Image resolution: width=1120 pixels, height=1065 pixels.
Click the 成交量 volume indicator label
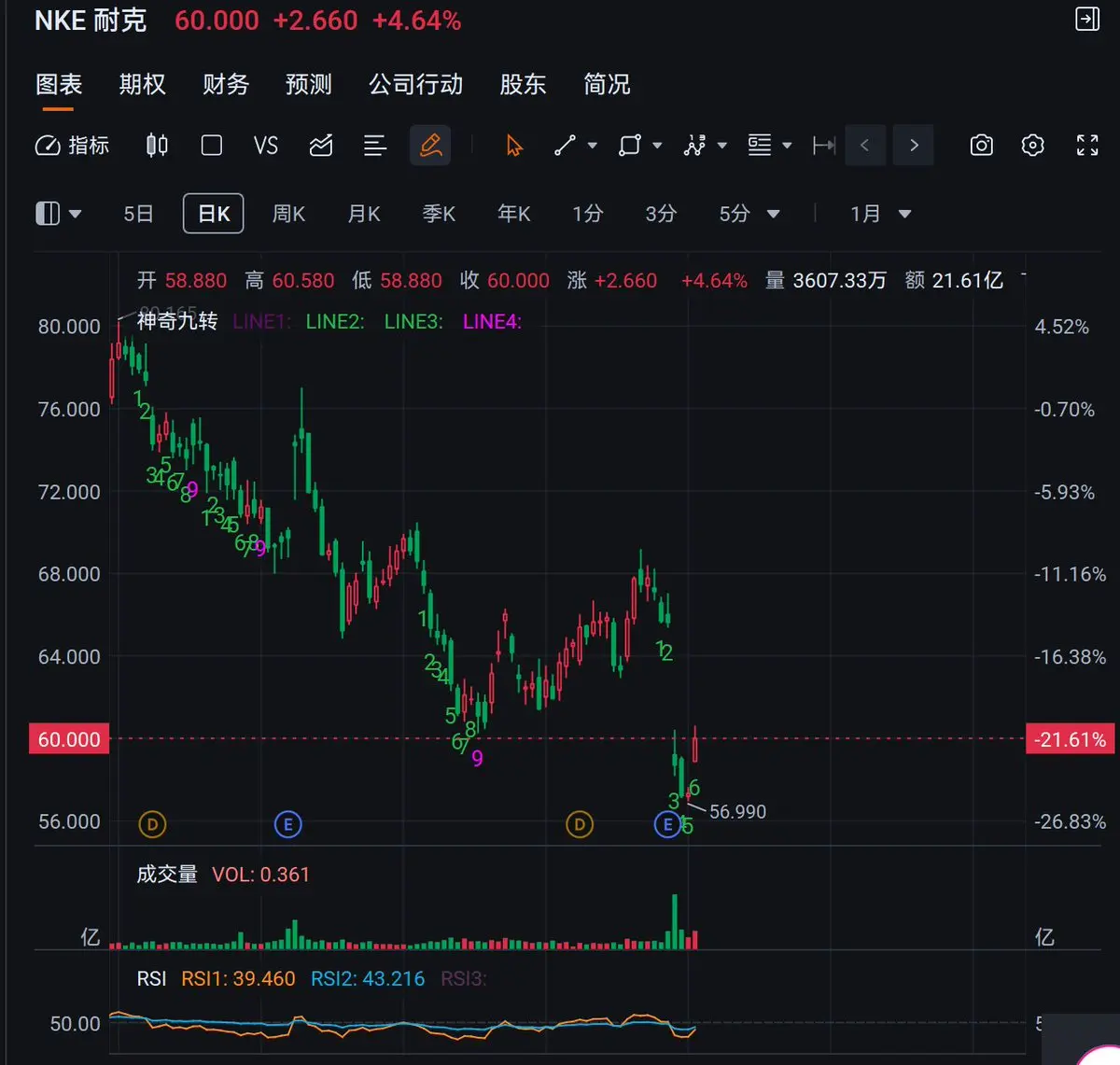coord(167,875)
